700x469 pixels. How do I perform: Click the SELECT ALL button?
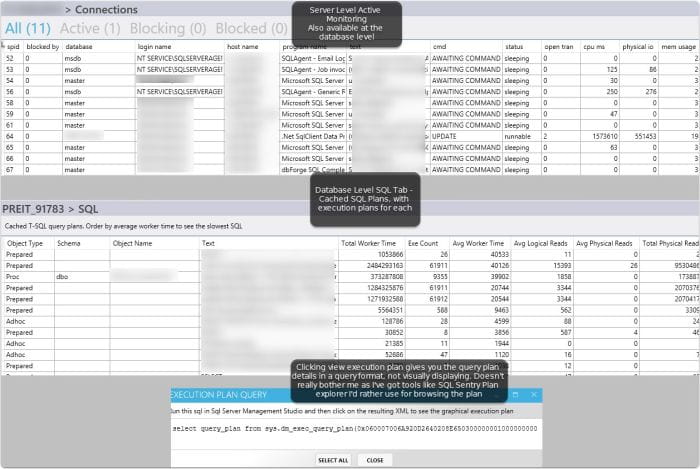[x=333, y=460]
